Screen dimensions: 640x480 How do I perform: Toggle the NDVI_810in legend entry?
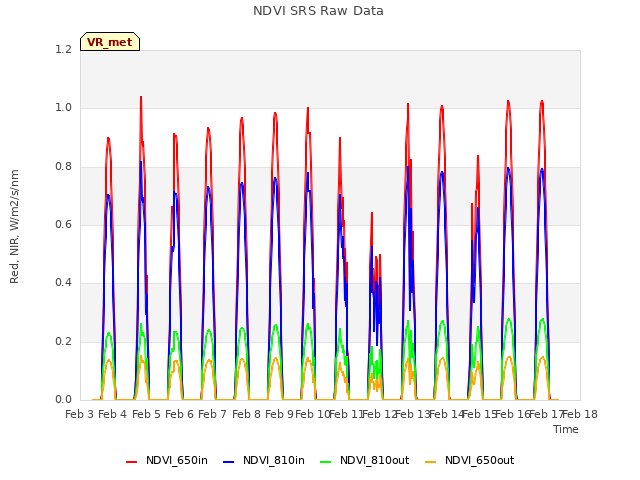[264, 461]
